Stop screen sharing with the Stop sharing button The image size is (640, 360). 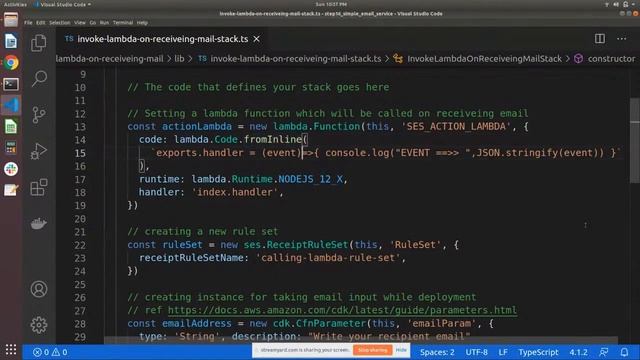pyautogui.click(x=373, y=350)
